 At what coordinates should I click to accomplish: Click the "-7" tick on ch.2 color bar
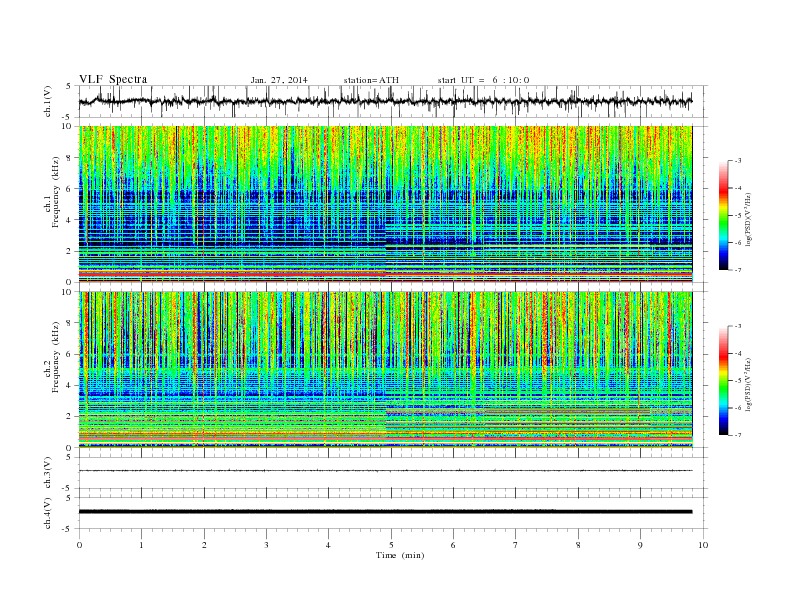[x=737, y=435]
